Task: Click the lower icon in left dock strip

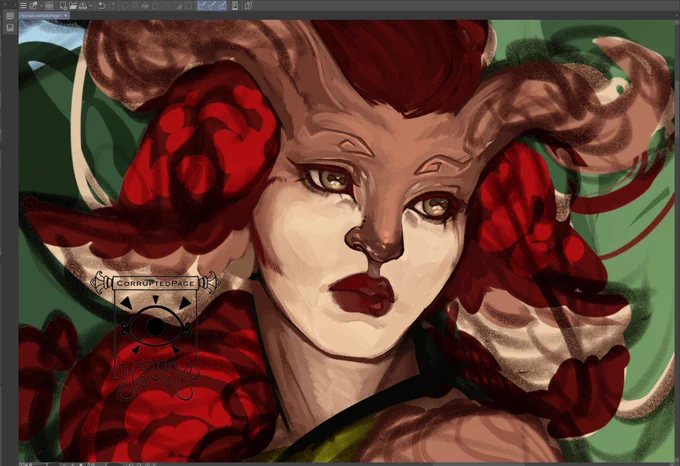Action: [10, 28]
